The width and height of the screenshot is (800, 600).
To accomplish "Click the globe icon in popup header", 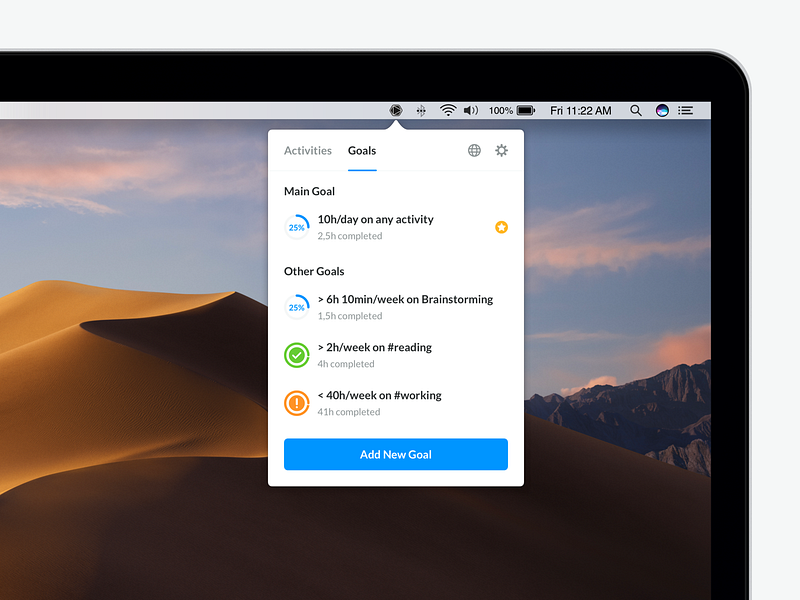I will tap(474, 151).
